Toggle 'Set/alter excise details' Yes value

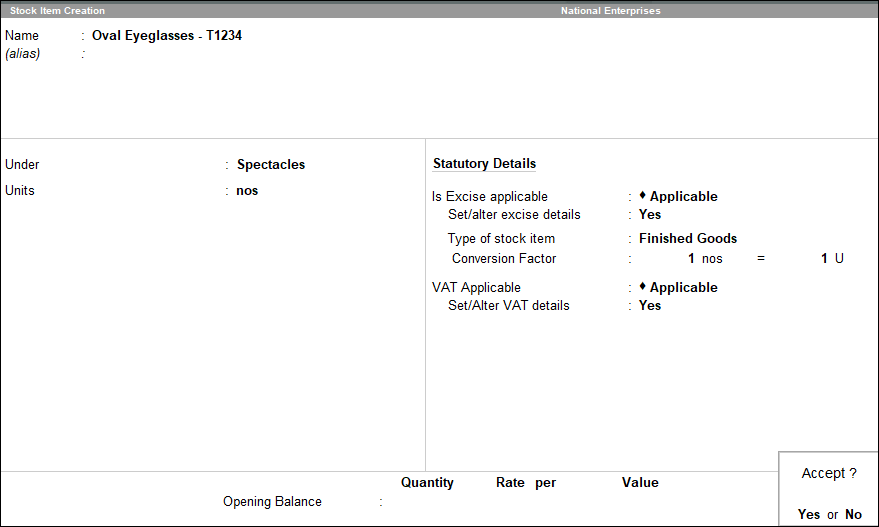[x=650, y=214]
